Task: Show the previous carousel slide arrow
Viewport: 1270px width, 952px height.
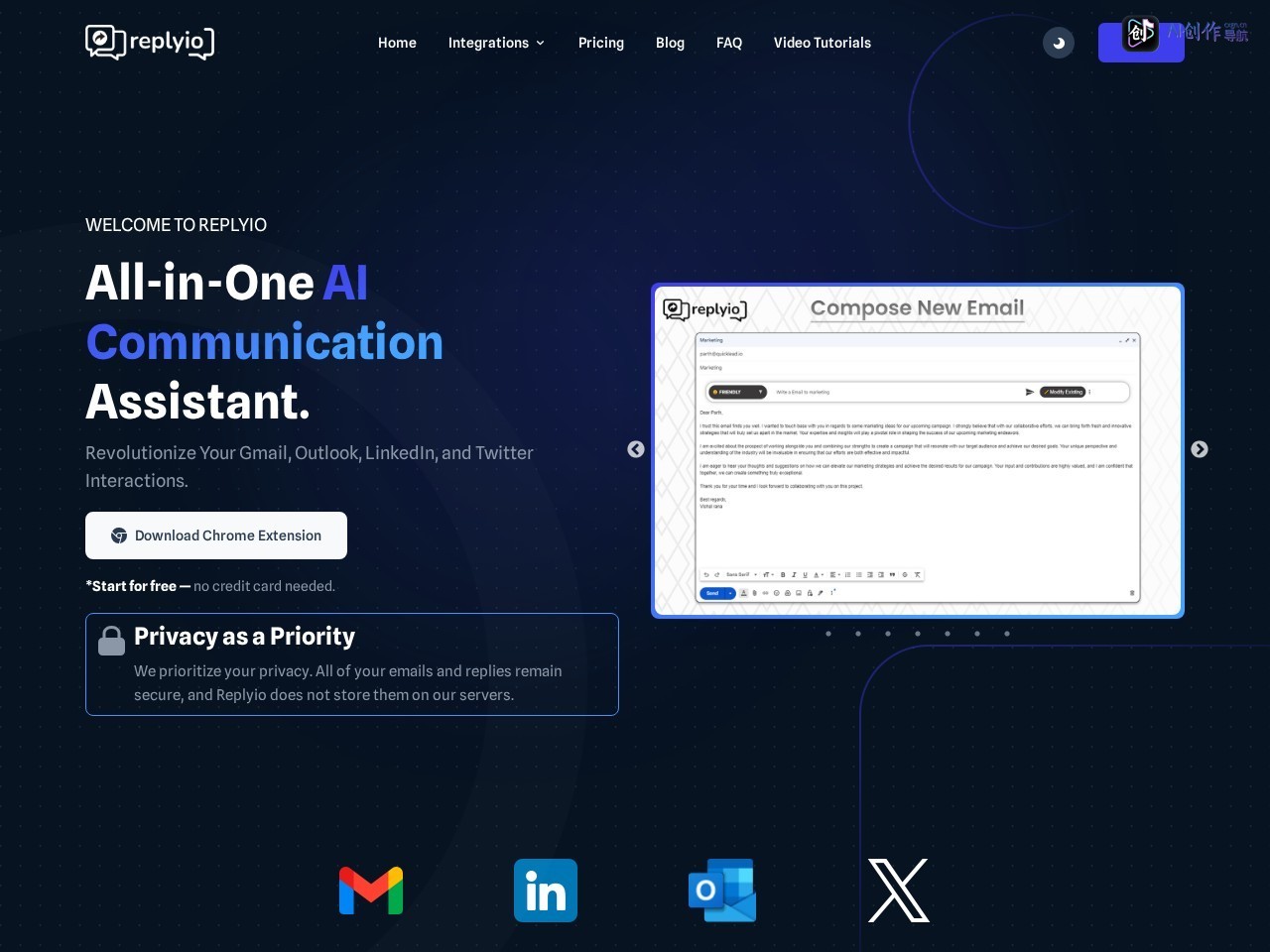Action: (x=636, y=449)
